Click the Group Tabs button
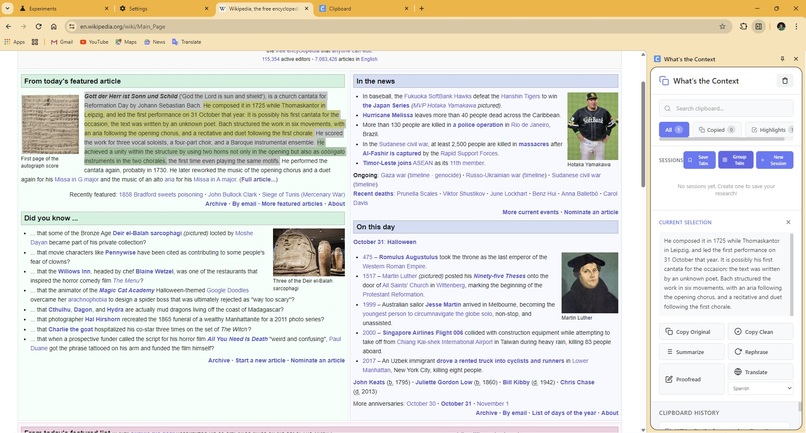This screenshot has height=433, width=806. tap(736, 160)
